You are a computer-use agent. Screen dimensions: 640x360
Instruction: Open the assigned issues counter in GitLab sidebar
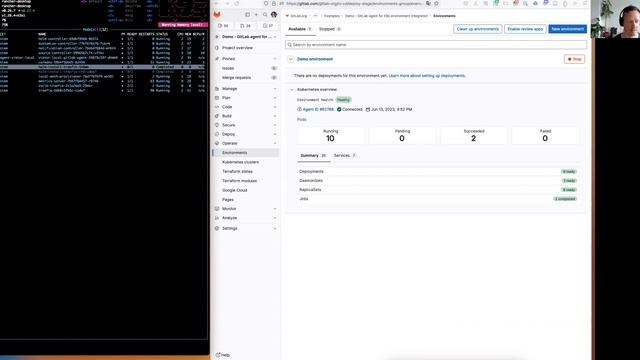pos(223,26)
